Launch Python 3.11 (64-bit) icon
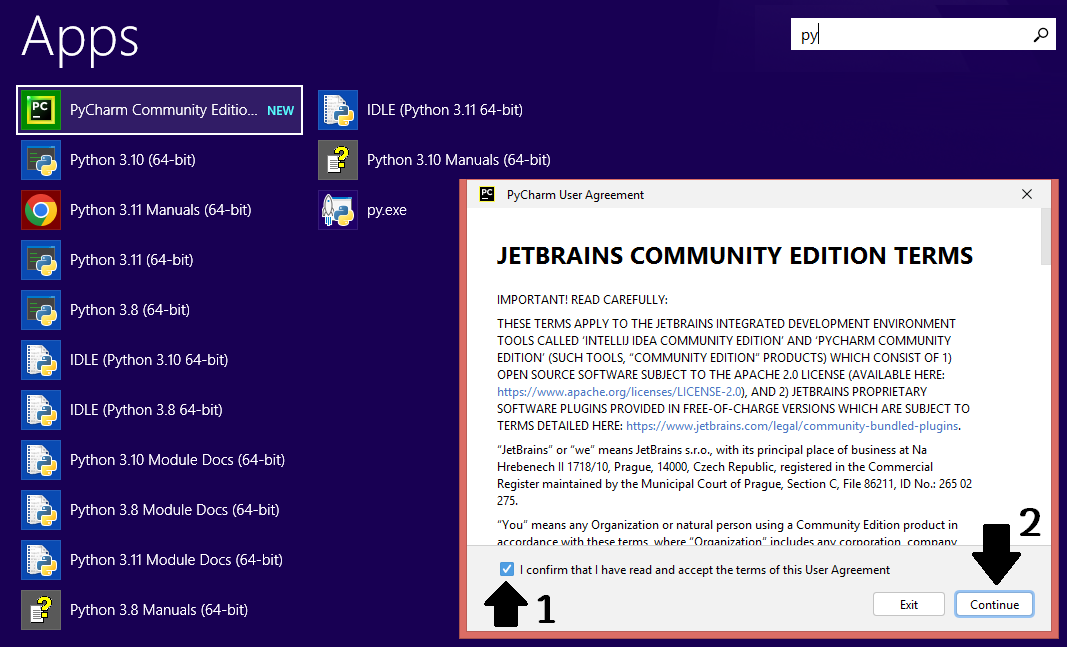This screenshot has width=1067, height=647. (41, 260)
